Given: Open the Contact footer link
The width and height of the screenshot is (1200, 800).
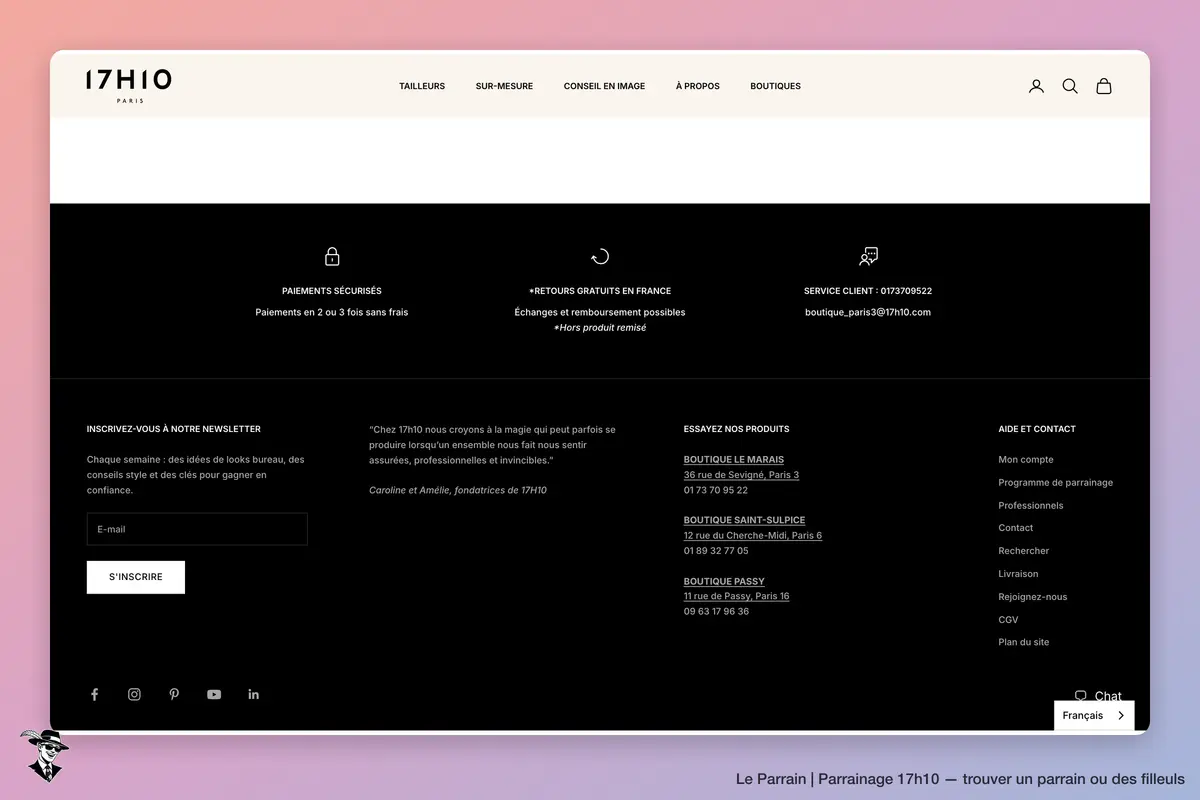Looking at the screenshot, I should click(x=1016, y=528).
